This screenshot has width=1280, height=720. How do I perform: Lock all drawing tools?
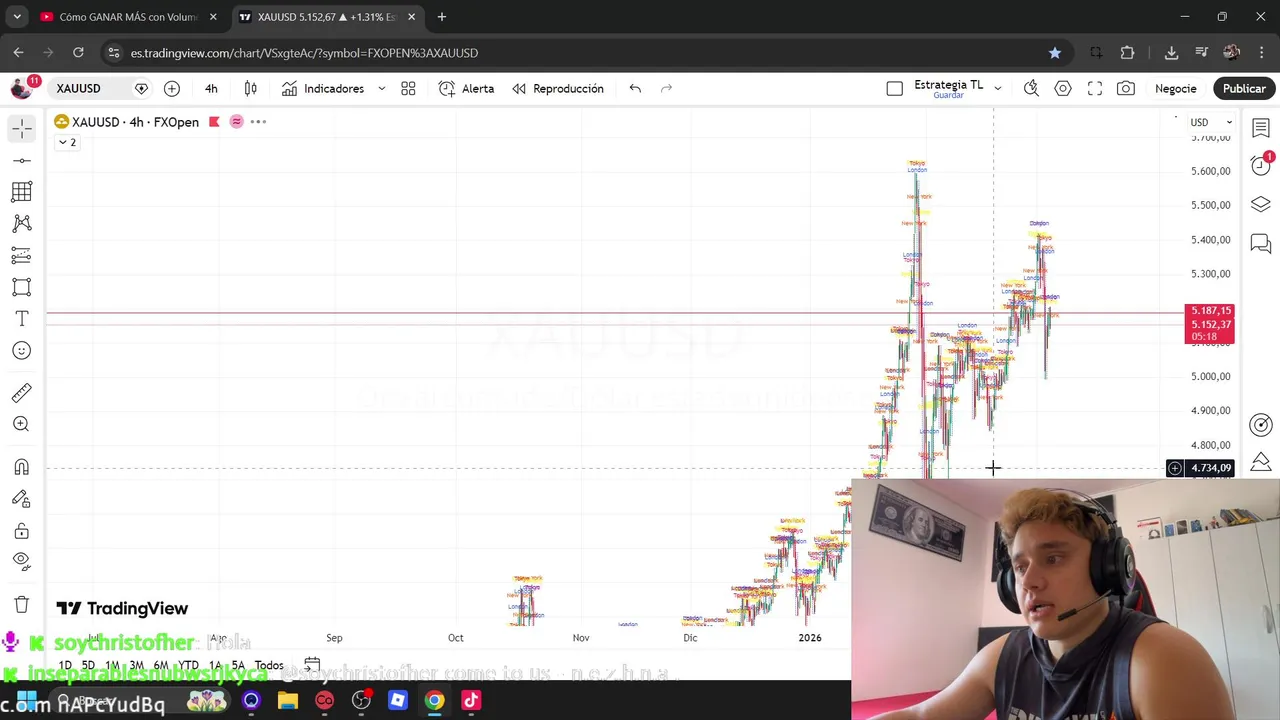(21, 531)
